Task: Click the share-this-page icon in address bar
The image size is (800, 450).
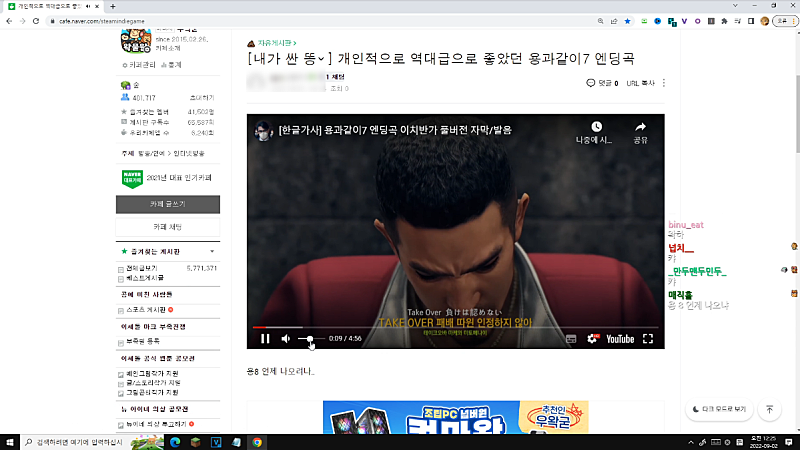Action: (x=614, y=21)
